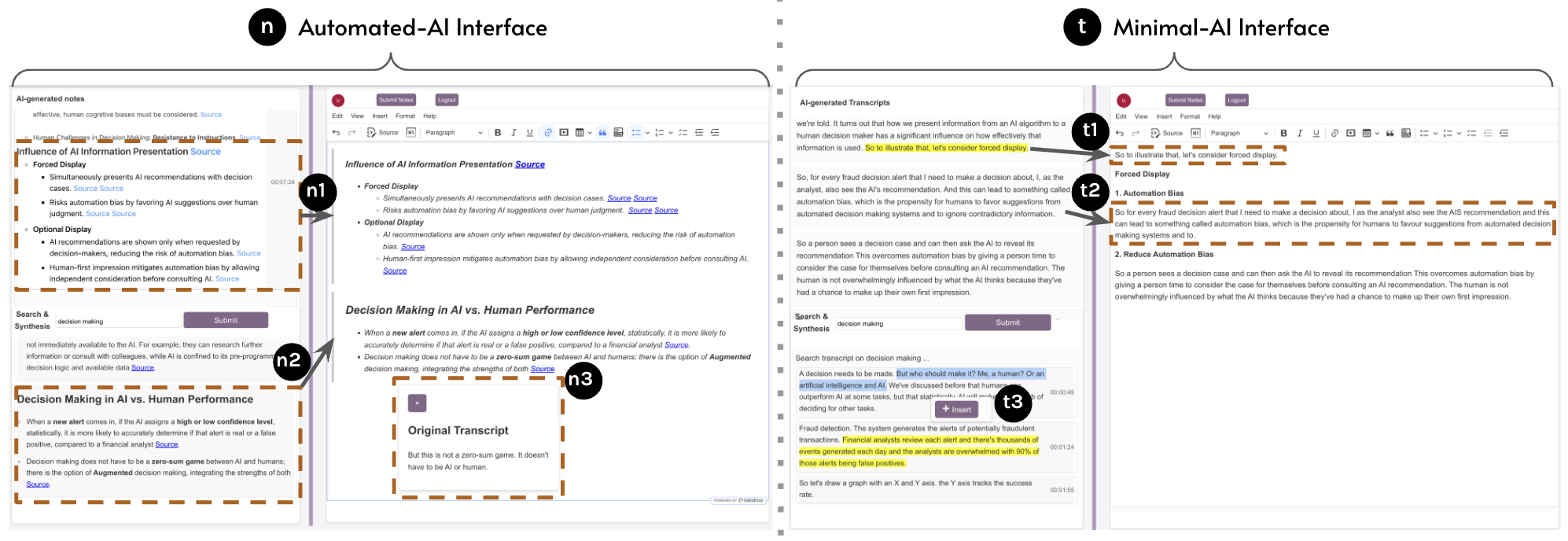
Task: Expand numbered list styles in Minimal-AI editor
Action: pyautogui.click(x=1459, y=133)
